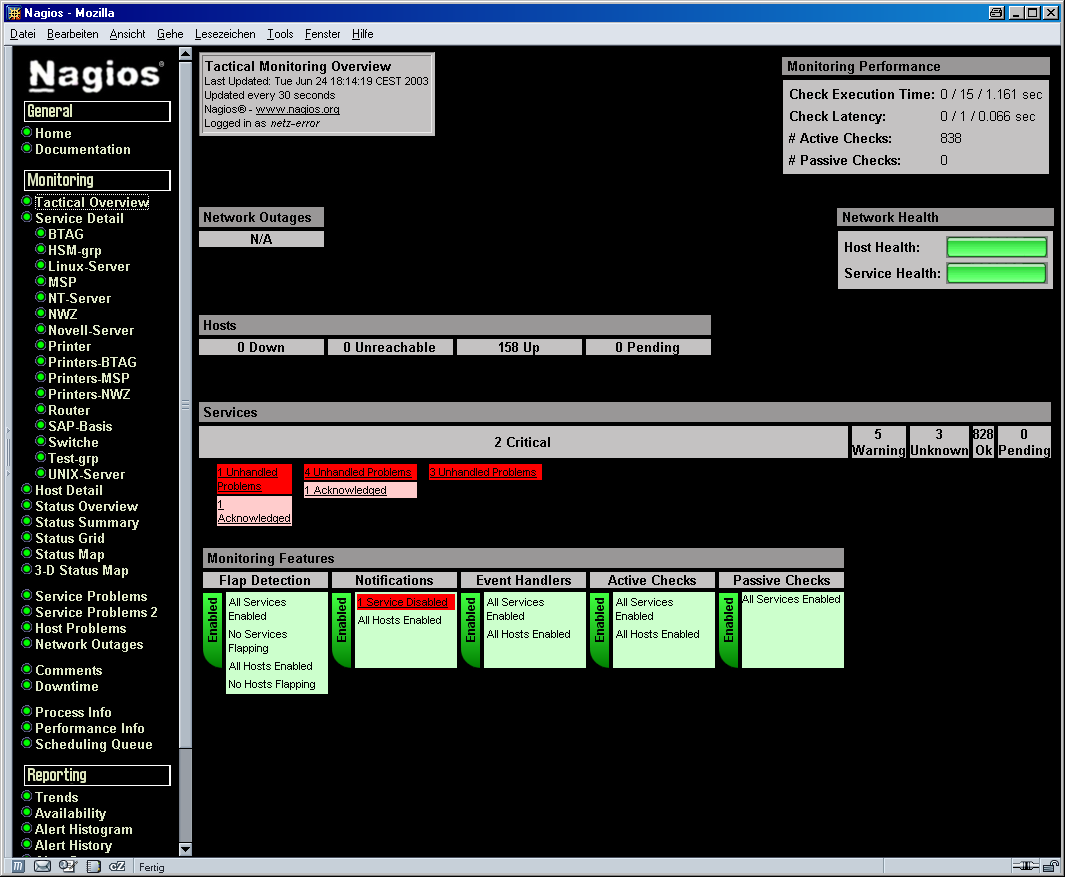Click the green bullet beside Documentation
The height and width of the screenshot is (877, 1065).
point(27,149)
